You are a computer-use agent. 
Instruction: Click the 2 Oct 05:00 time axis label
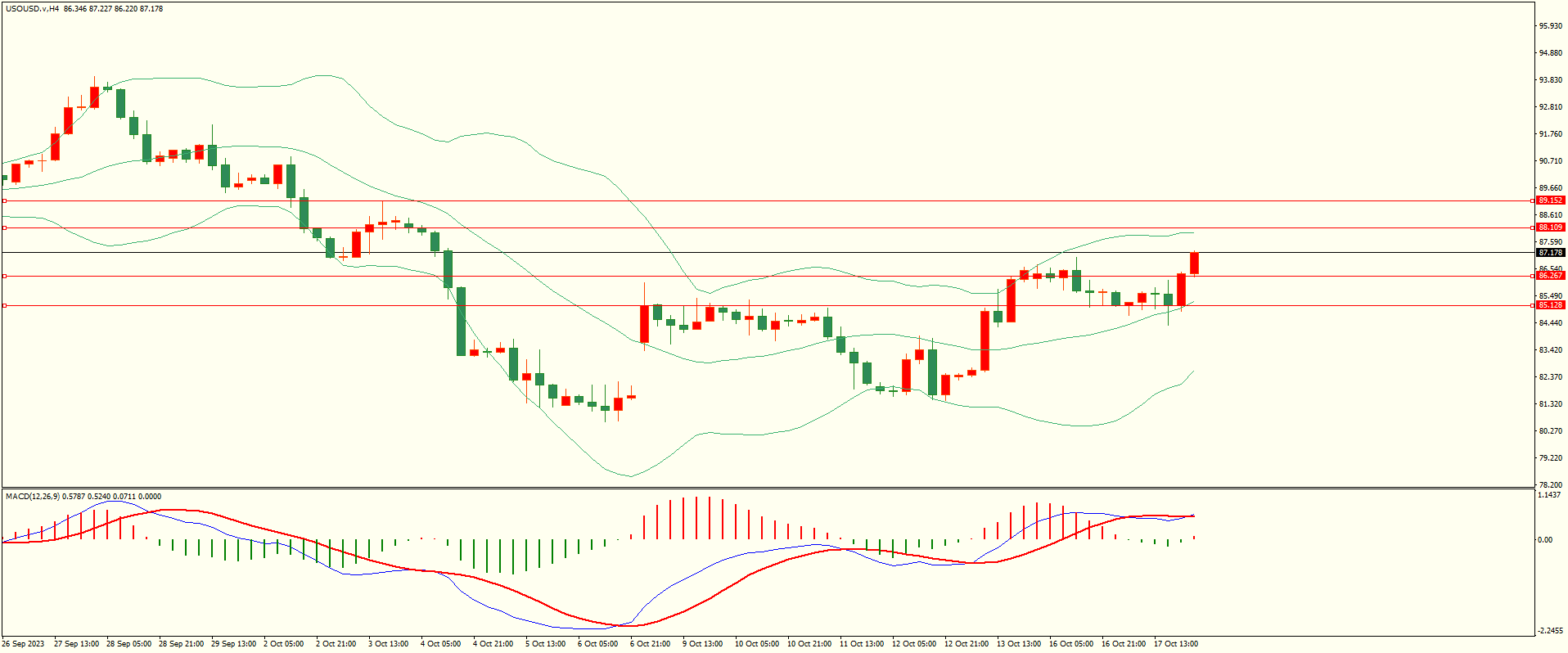[x=283, y=644]
